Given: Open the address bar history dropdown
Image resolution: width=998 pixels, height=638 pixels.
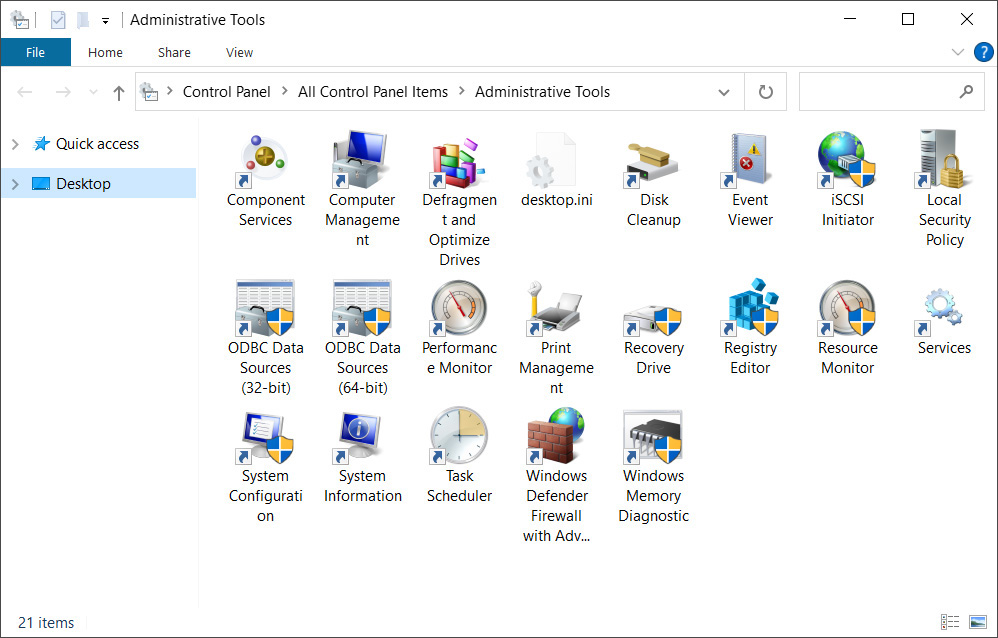Looking at the screenshot, I should (723, 91).
